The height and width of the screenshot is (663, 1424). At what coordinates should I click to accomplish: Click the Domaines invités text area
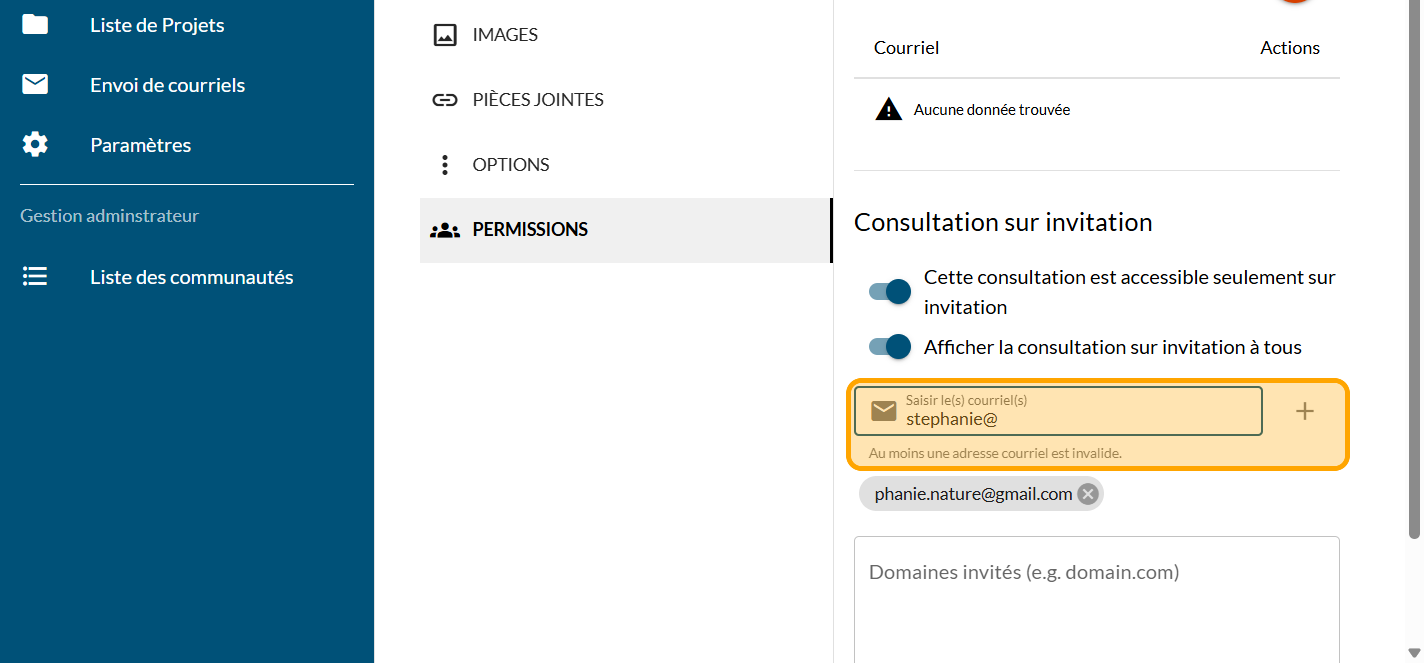tap(1096, 600)
